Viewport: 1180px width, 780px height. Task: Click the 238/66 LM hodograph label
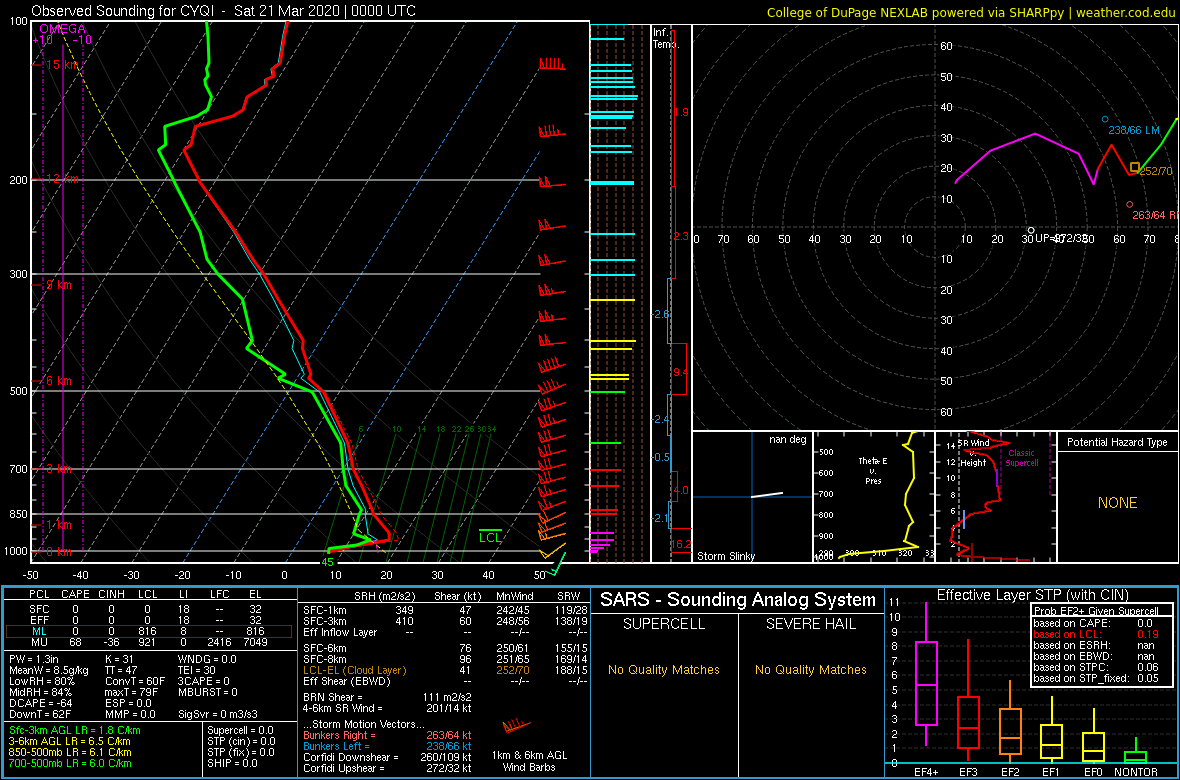point(1136,130)
